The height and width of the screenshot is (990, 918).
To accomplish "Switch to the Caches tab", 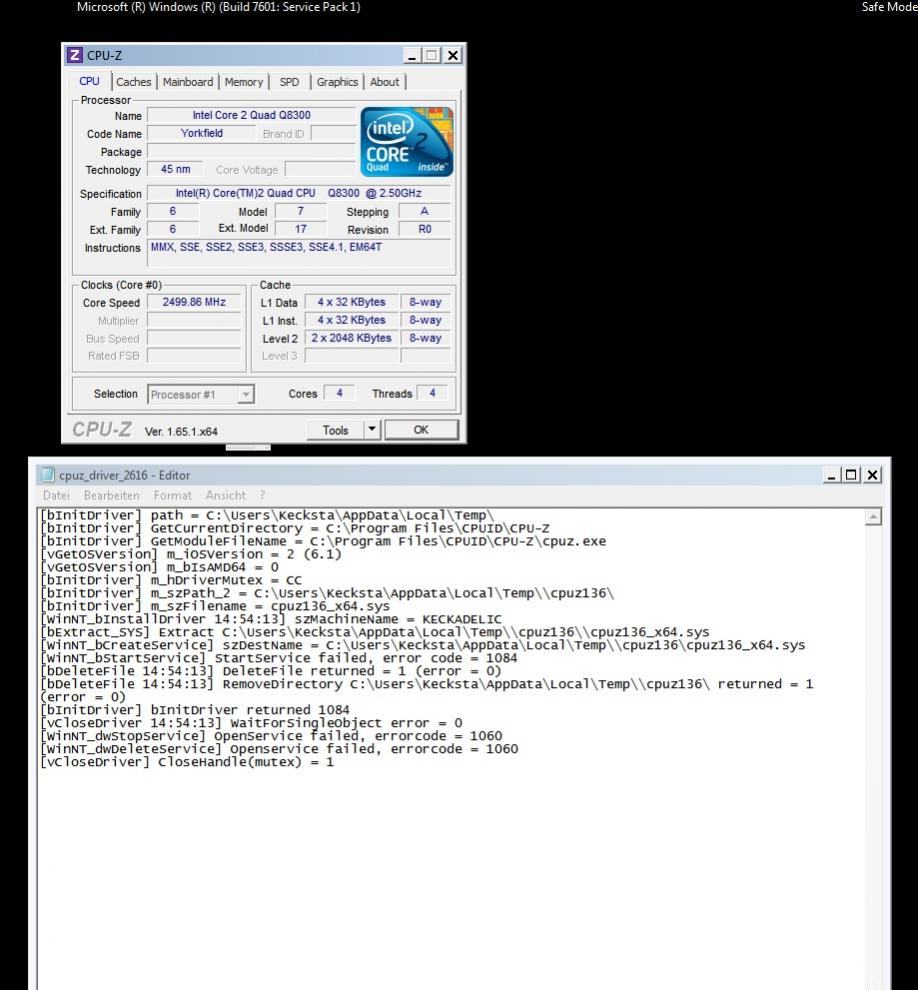I will [134, 82].
